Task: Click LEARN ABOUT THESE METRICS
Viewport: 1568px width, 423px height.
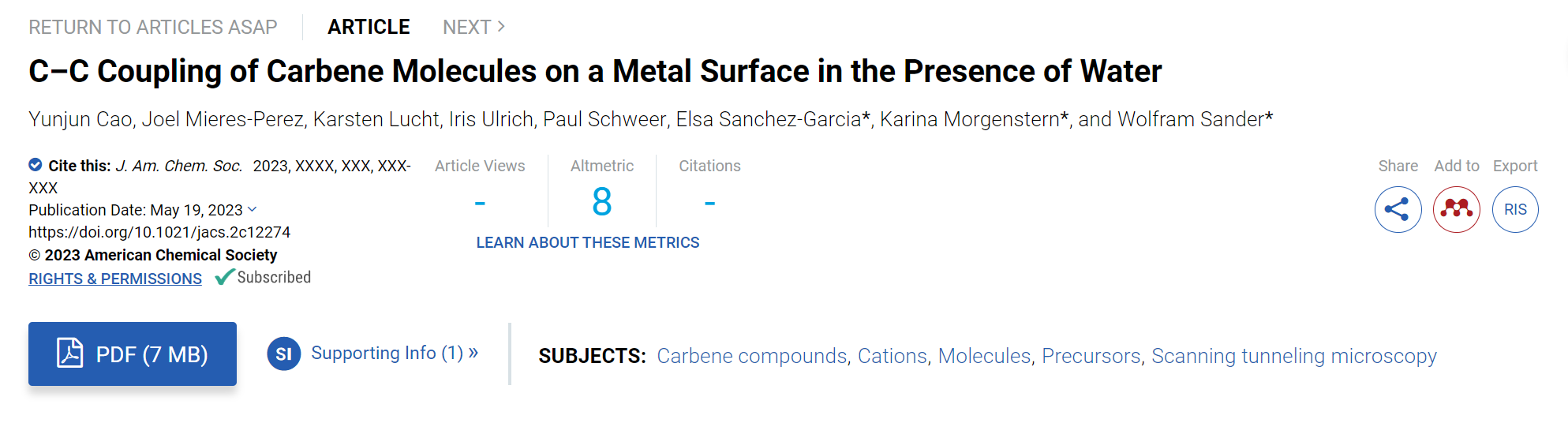Action: click(x=588, y=242)
